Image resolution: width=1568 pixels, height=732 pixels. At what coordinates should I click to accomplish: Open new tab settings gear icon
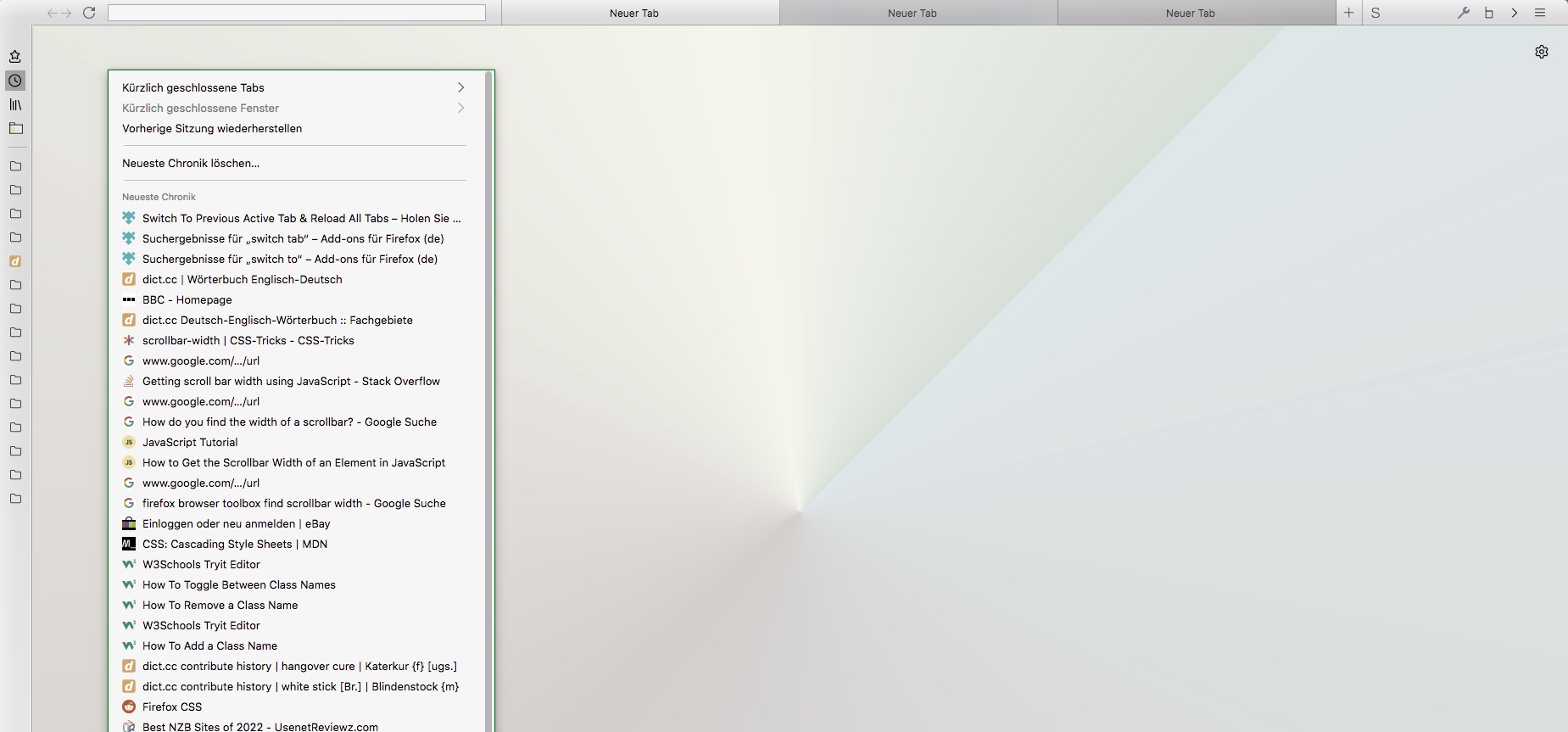coord(1542,52)
